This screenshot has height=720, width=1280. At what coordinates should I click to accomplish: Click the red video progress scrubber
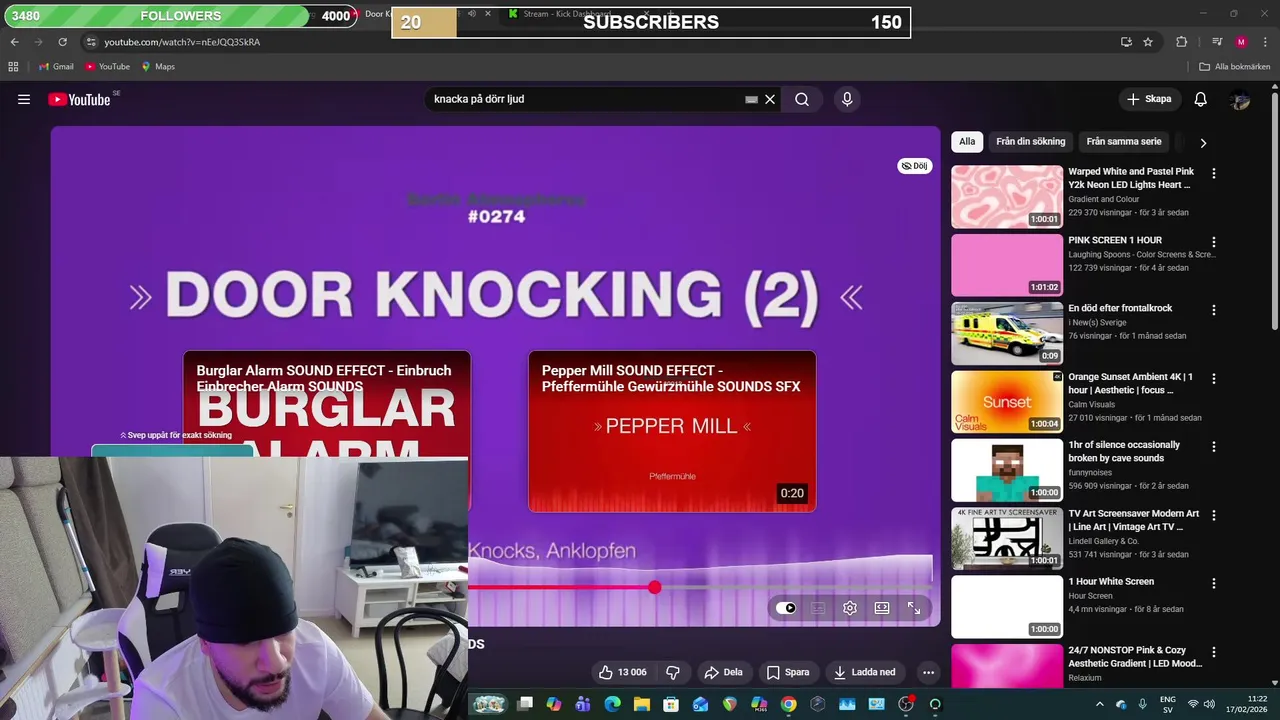pos(654,588)
